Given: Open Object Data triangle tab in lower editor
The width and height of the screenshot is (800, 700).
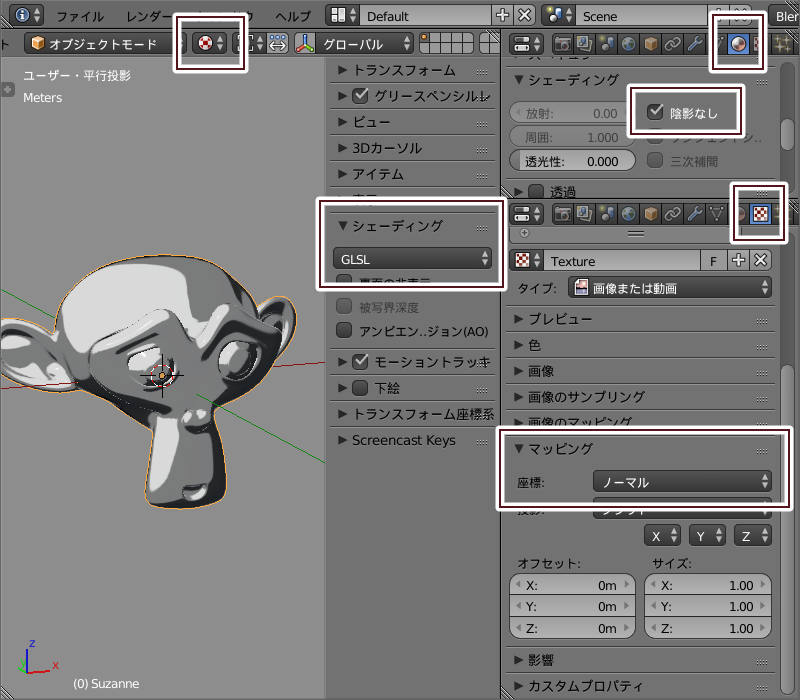Looking at the screenshot, I should pyautogui.click(x=716, y=214).
